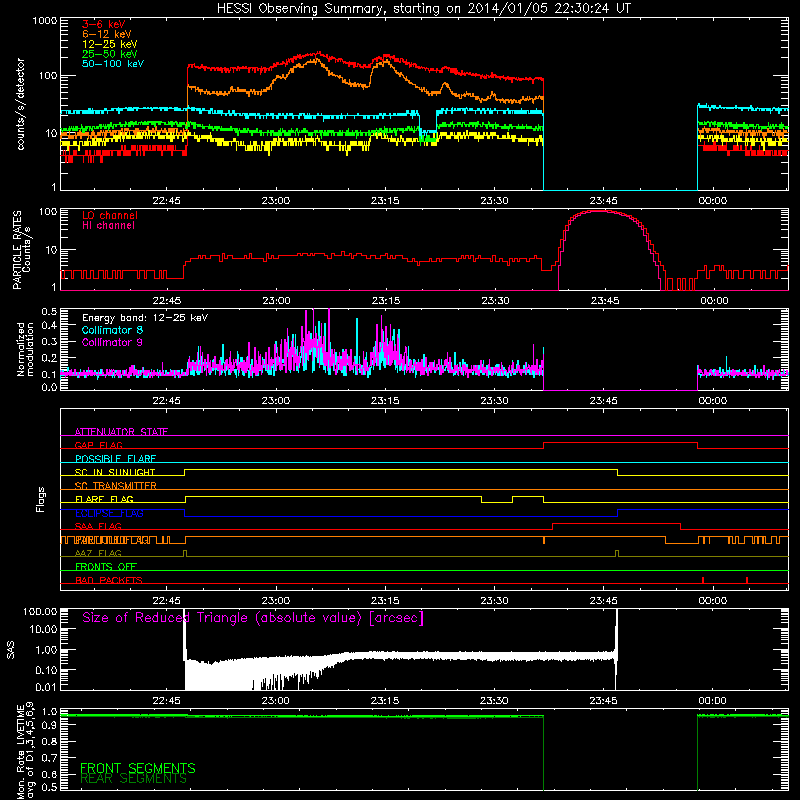This screenshot has width=800, height=800.
Task: Click the 0.10 tick on the SAS axis
Action: coord(45,670)
